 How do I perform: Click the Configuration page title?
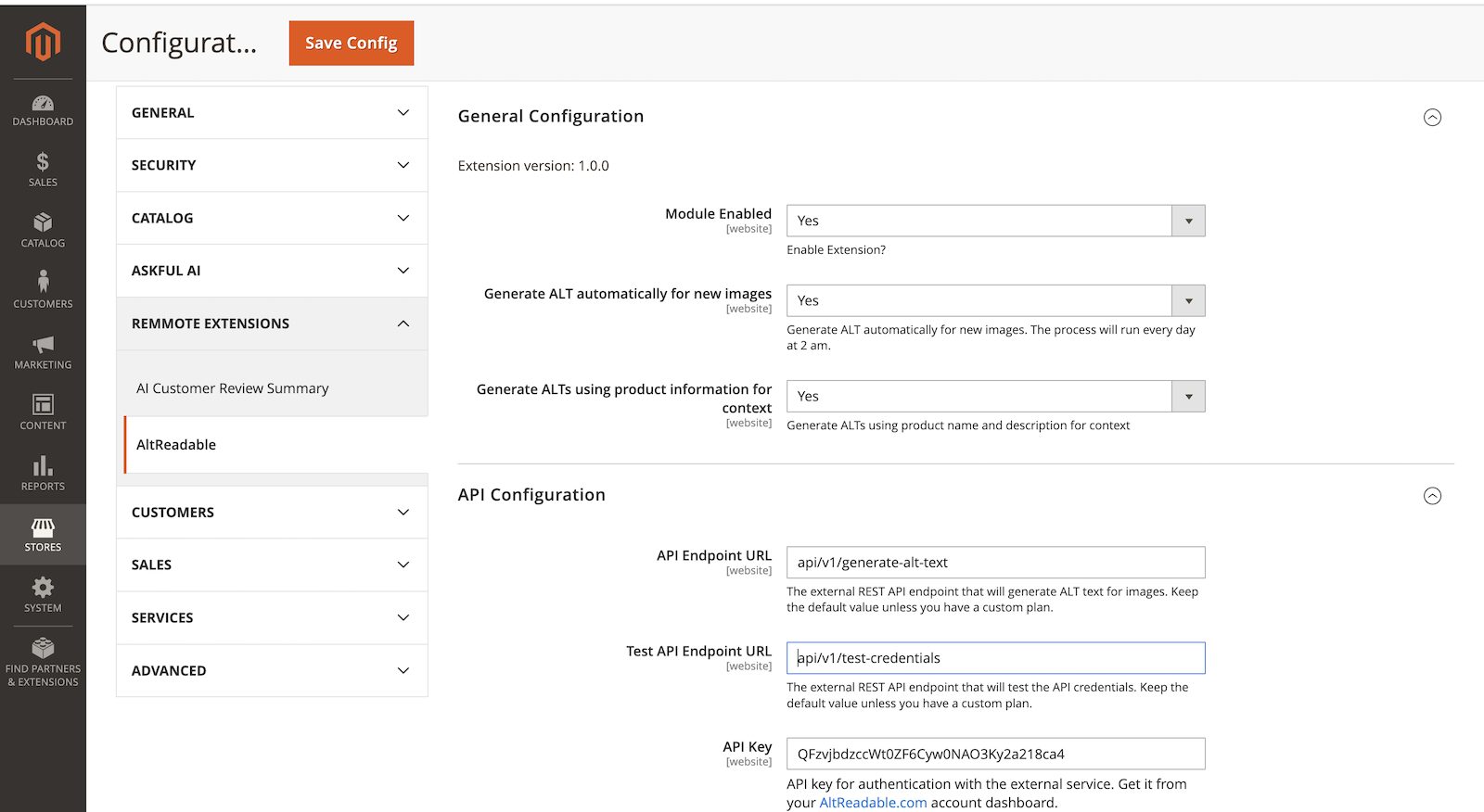[x=179, y=43]
